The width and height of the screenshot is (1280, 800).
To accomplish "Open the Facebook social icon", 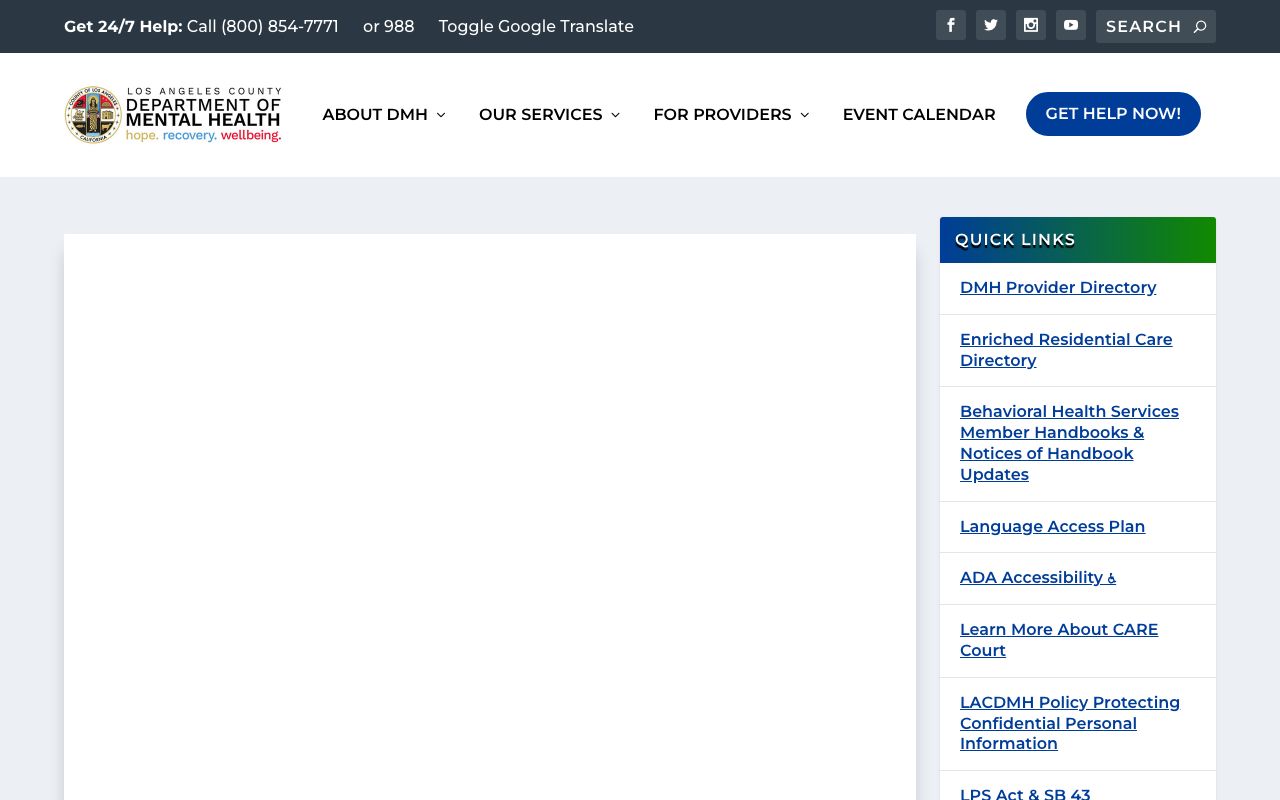I will pos(950,25).
